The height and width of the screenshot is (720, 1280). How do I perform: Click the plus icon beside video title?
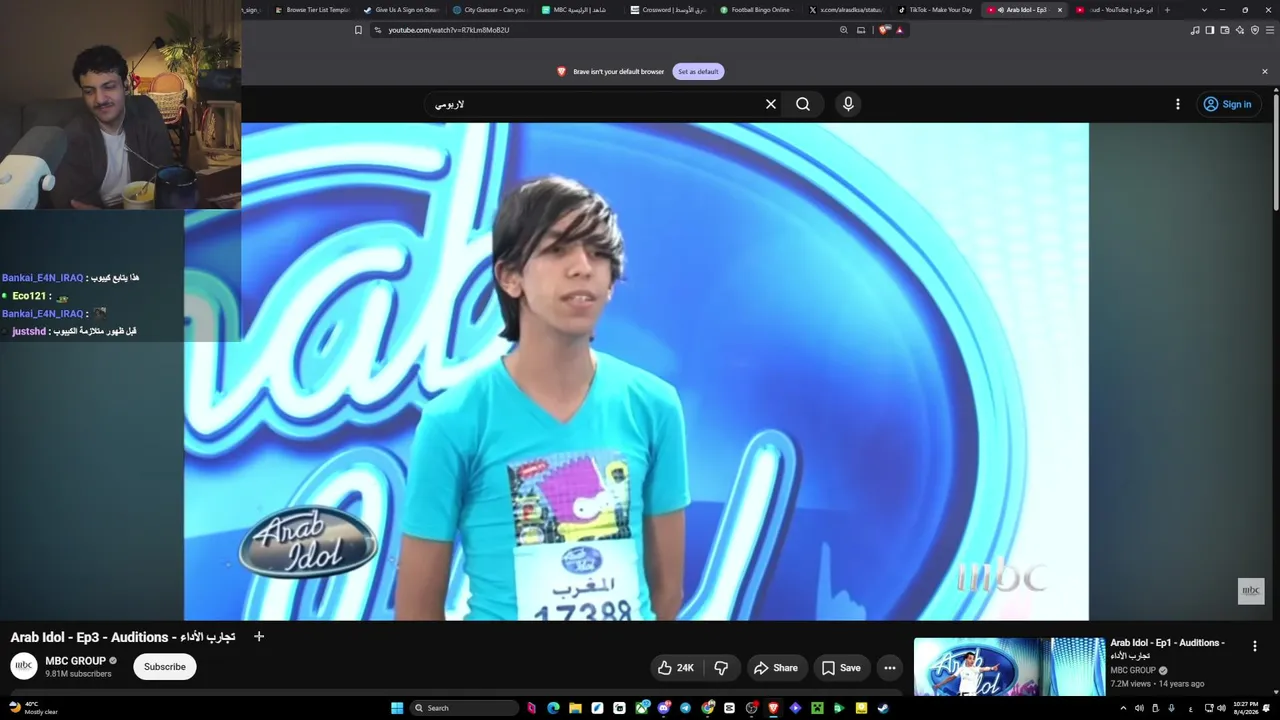pos(259,636)
